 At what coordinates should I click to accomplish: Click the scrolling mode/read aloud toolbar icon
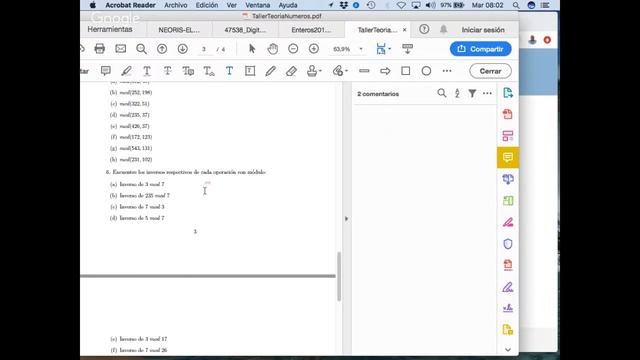coord(407,49)
